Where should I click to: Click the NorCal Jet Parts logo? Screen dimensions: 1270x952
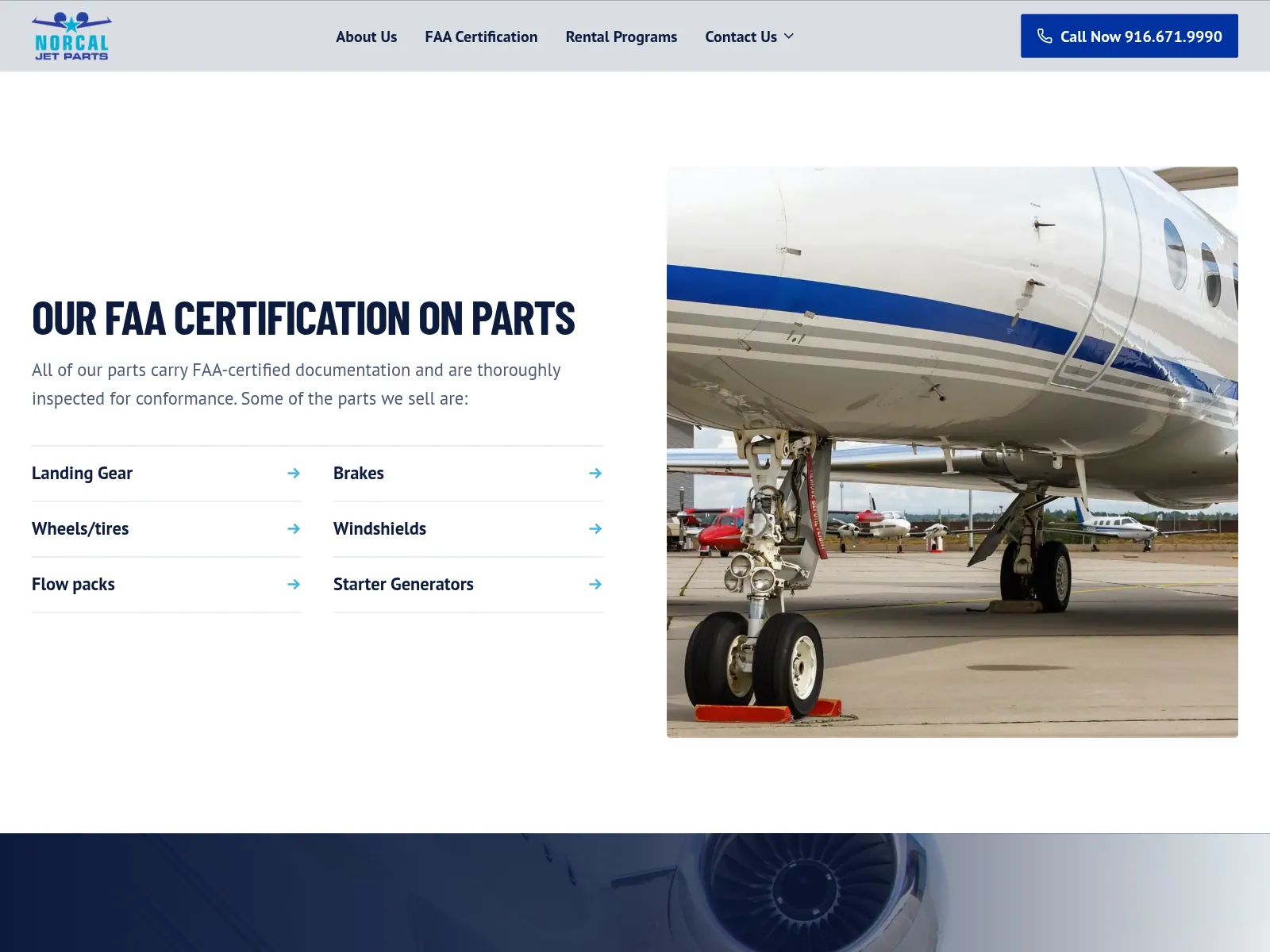coord(71,36)
